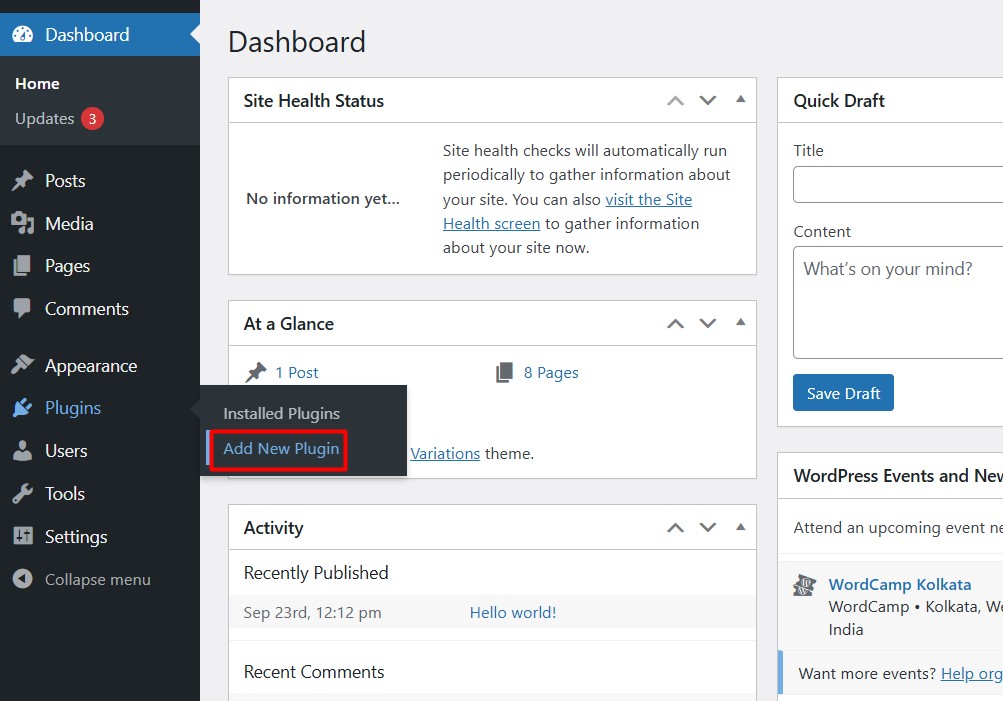Click the Save Draft button
This screenshot has width=1003, height=701.
click(x=843, y=393)
